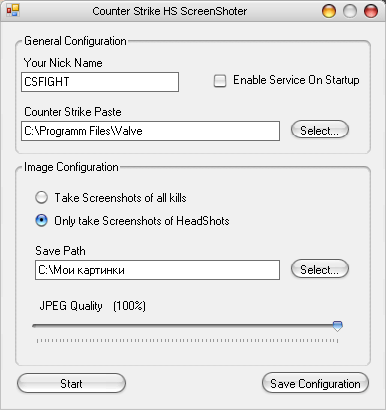This screenshot has height=413, width=386.
Task: Focus the Counter Strike Paste path field
Action: point(150,131)
